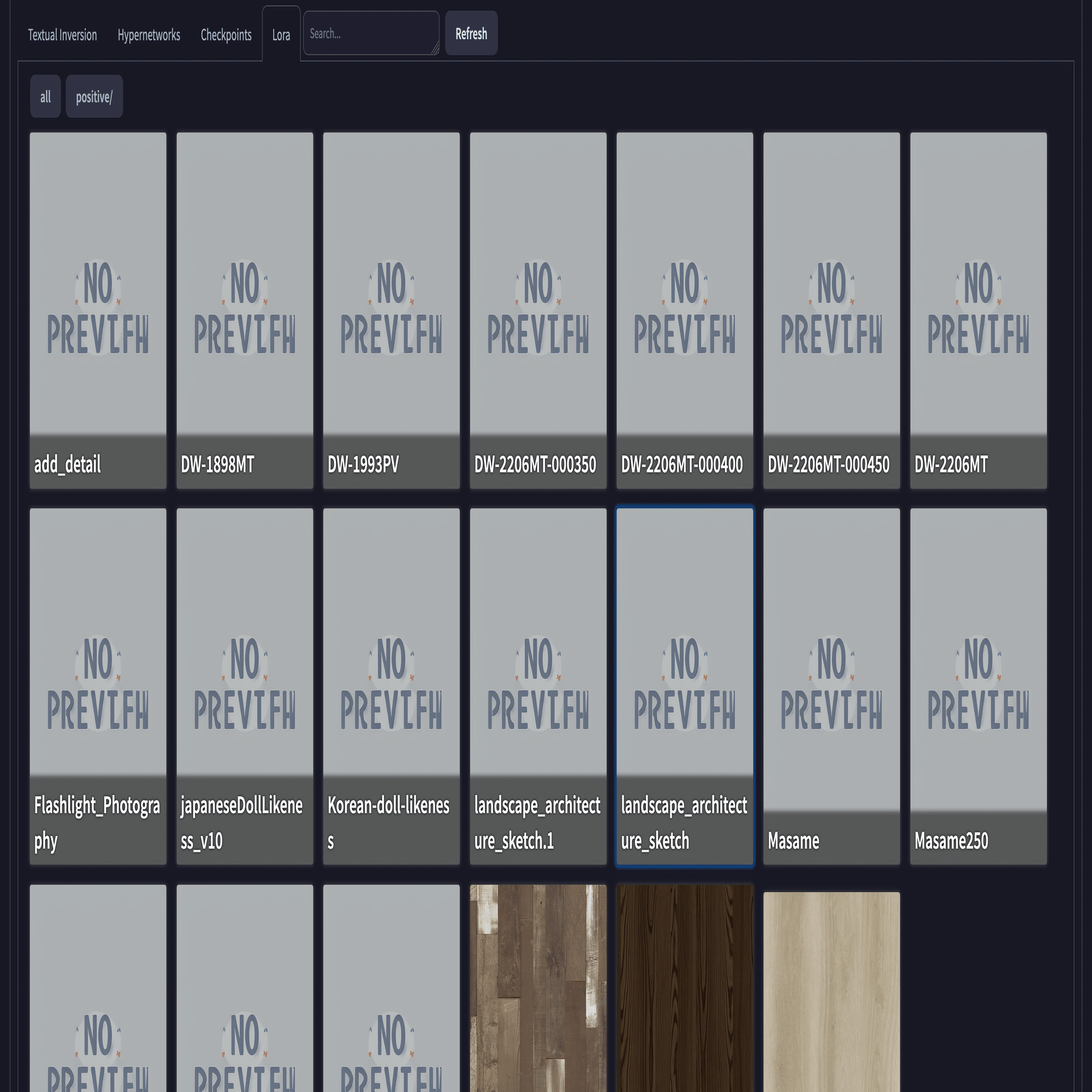Viewport: 1092px width, 1092px height.
Task: Pick the Korean-doll-likeness card
Action: 391,686
